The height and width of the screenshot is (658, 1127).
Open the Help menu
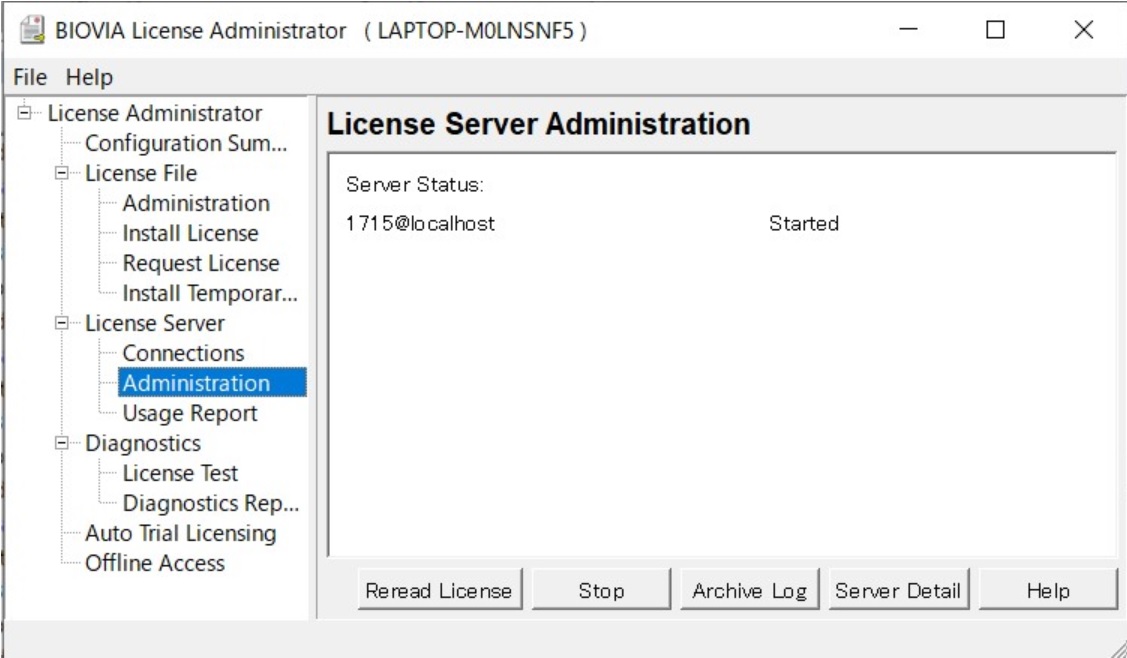tap(89, 77)
